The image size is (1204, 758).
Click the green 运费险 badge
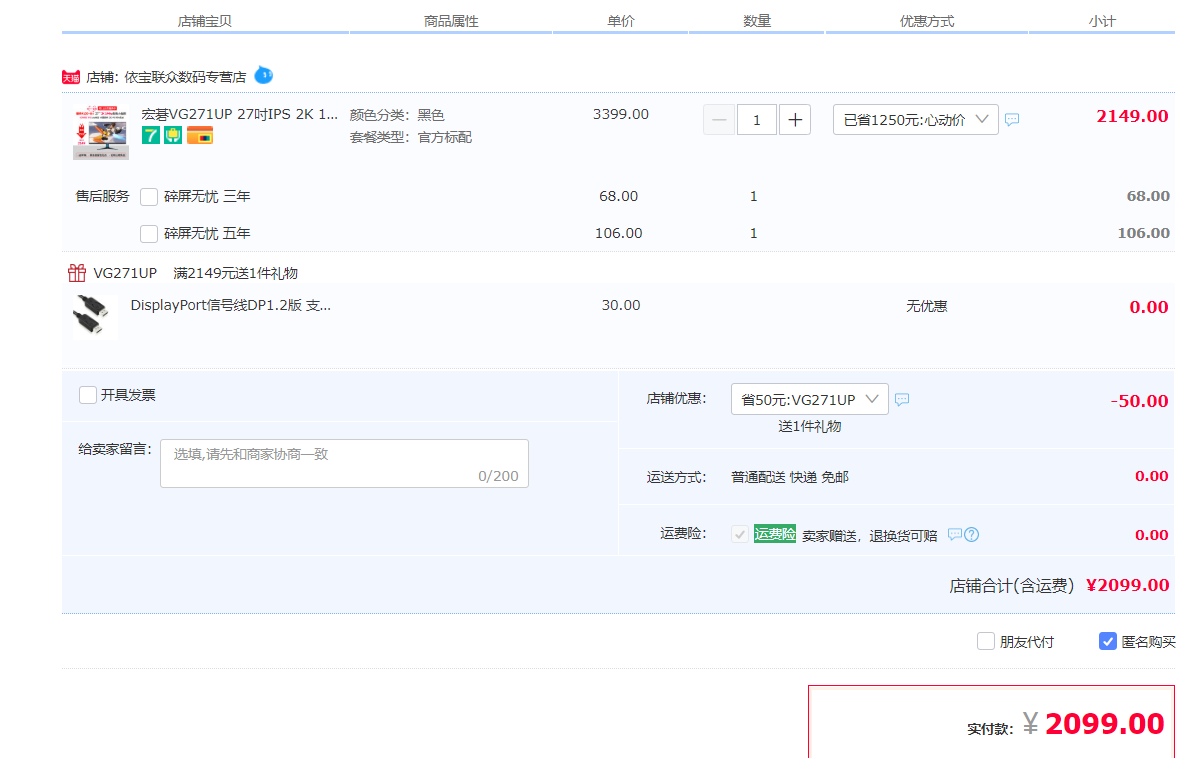click(775, 535)
